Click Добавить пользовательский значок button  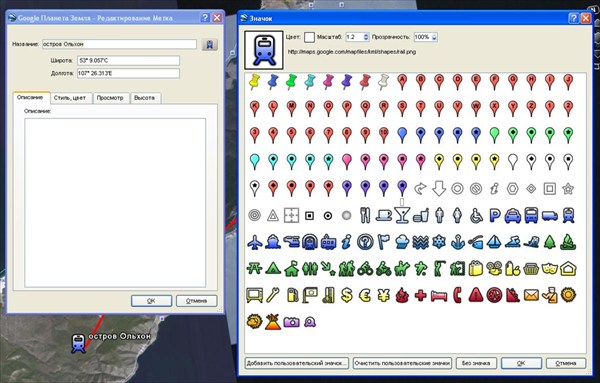point(297,363)
